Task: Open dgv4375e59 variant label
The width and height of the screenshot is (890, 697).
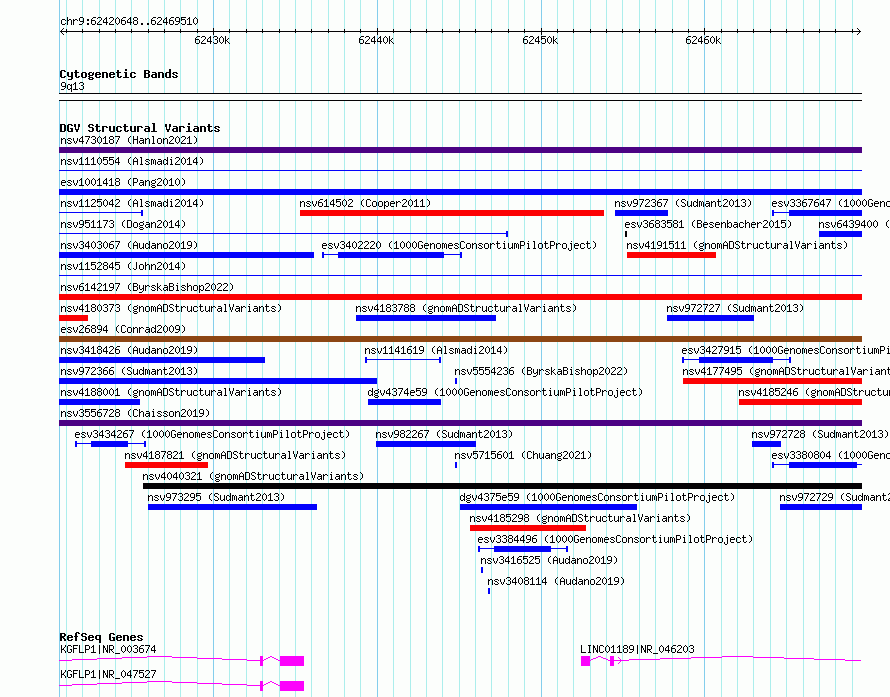Action: (x=597, y=497)
